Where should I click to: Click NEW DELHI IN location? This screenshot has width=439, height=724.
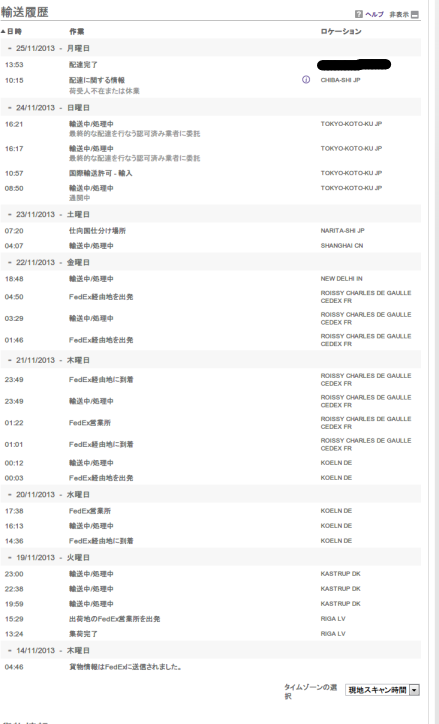(341, 278)
